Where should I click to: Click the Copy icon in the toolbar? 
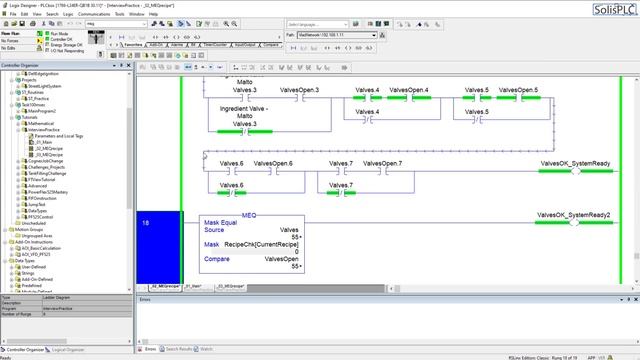click(x=52, y=24)
